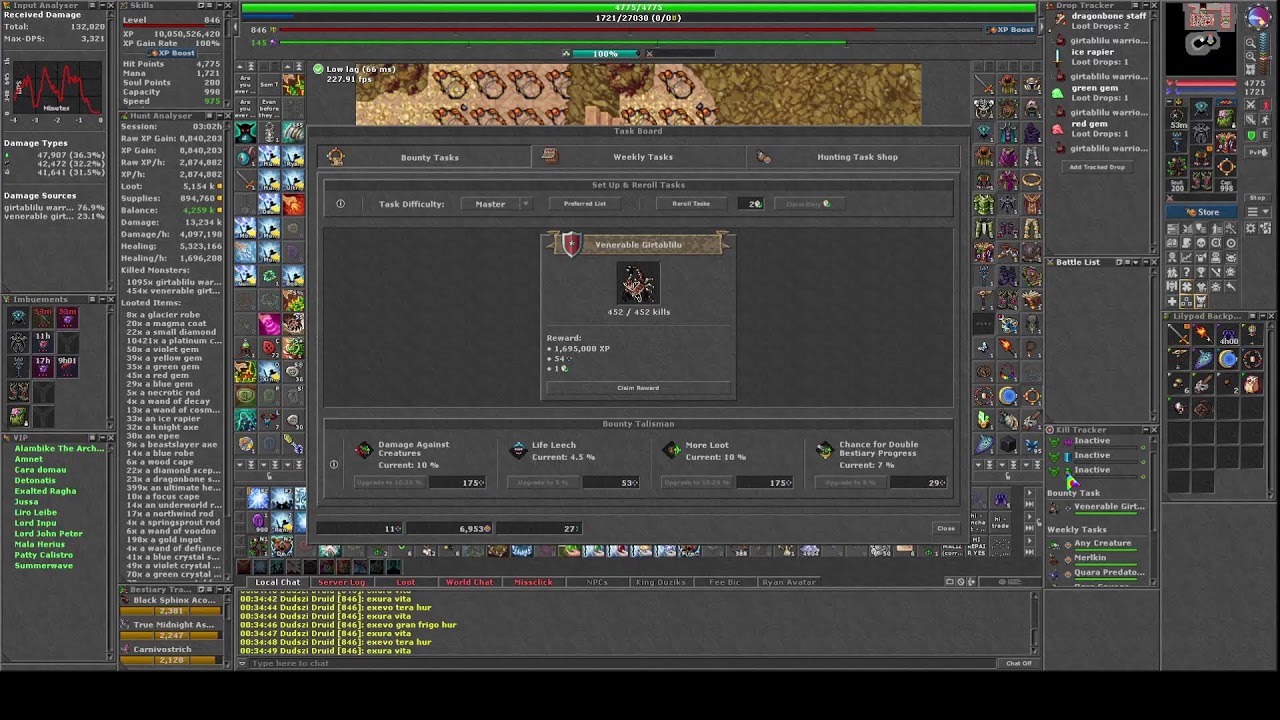Open the hamburger menu dropdown under Stop

(1258, 212)
